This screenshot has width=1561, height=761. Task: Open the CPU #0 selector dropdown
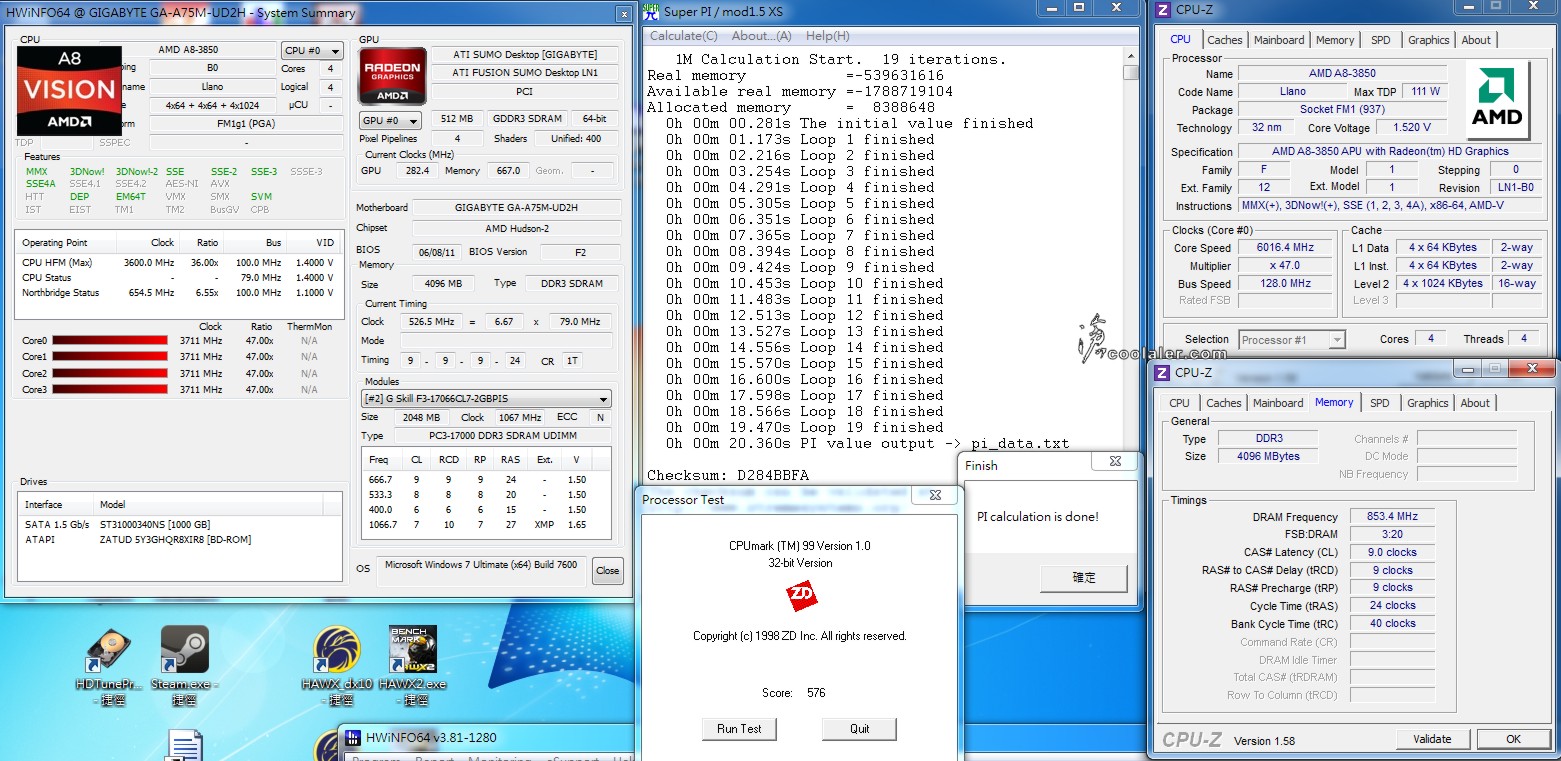(x=312, y=51)
